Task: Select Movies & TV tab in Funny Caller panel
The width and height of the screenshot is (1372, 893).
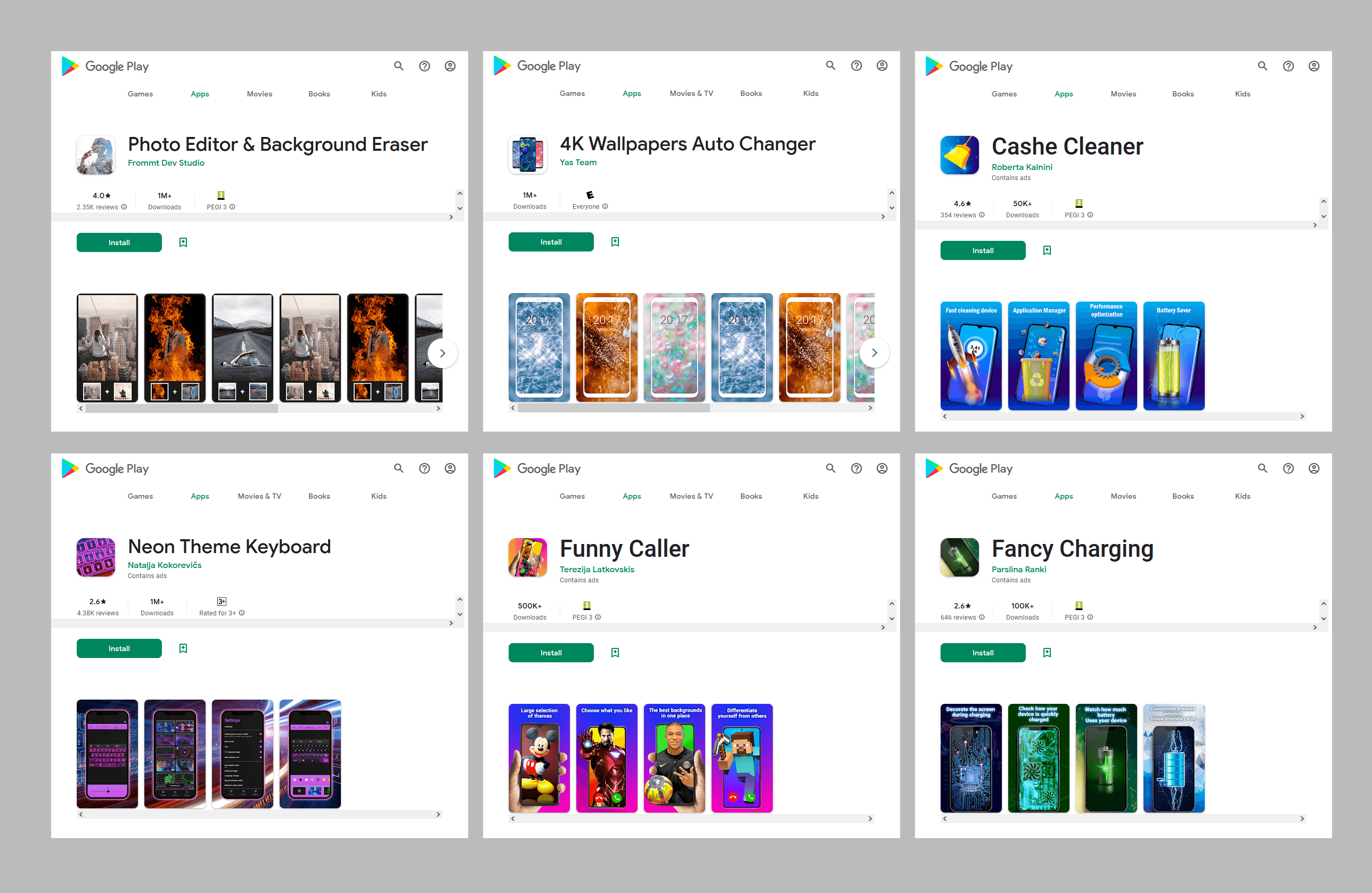Action: tap(691, 496)
